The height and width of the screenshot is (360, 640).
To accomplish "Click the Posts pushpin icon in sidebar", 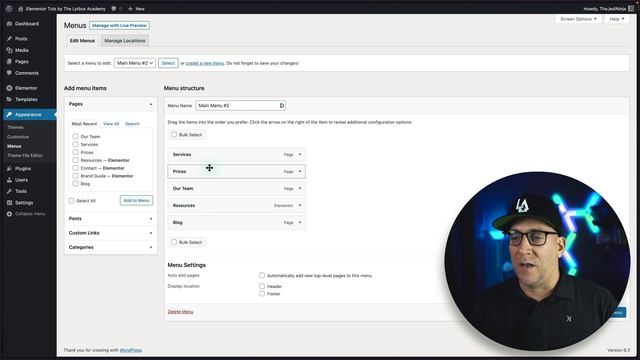I will tap(9, 39).
